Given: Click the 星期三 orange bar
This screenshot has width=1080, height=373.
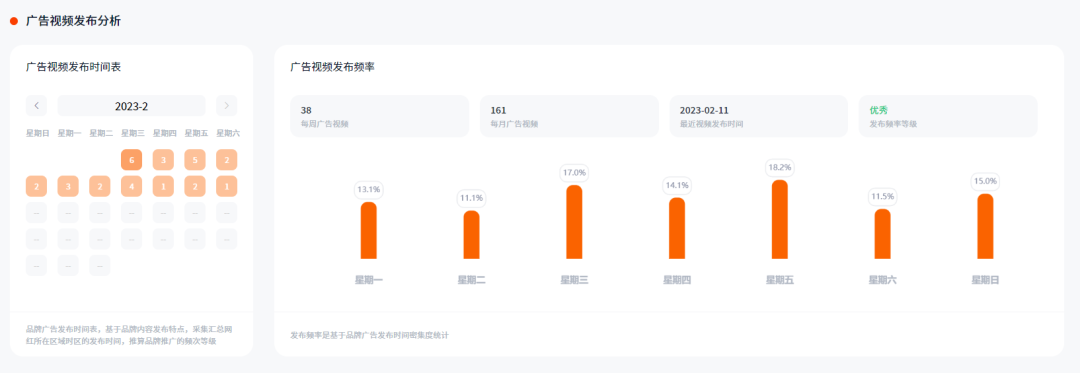Looking at the screenshot, I should point(574,222).
